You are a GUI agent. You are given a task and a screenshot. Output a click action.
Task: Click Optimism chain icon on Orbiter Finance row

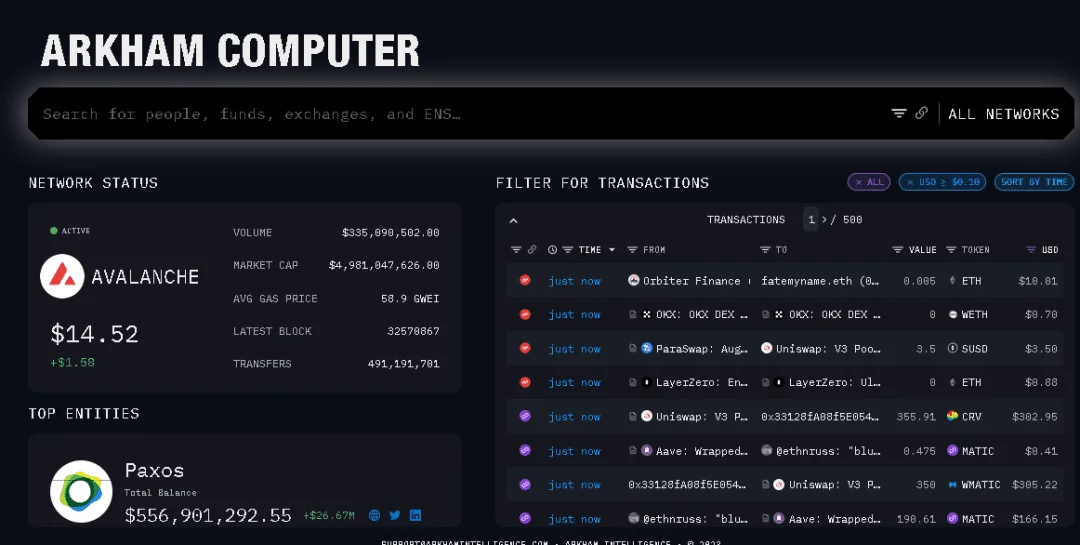(525, 280)
